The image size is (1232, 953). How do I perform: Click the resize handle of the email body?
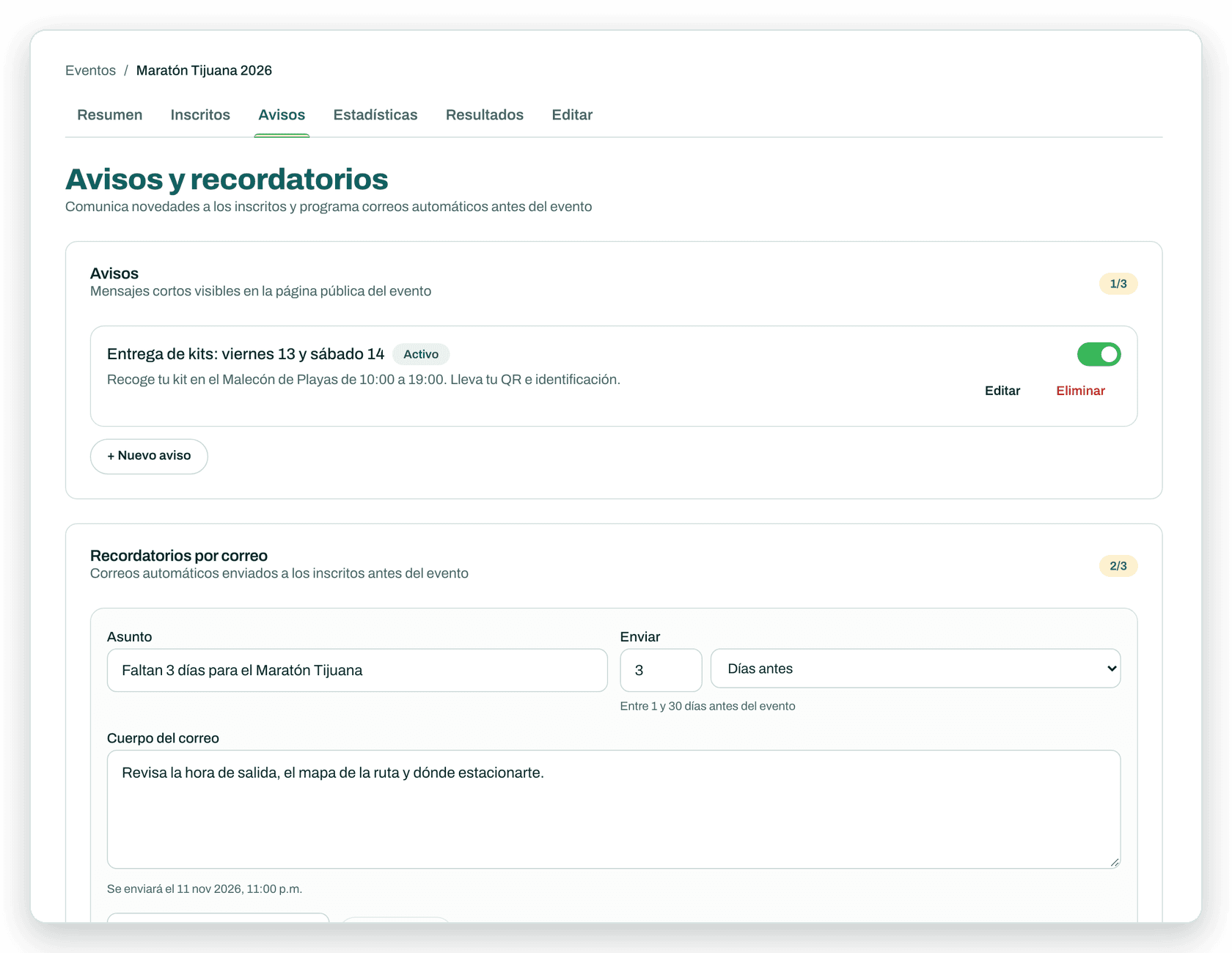(1115, 863)
